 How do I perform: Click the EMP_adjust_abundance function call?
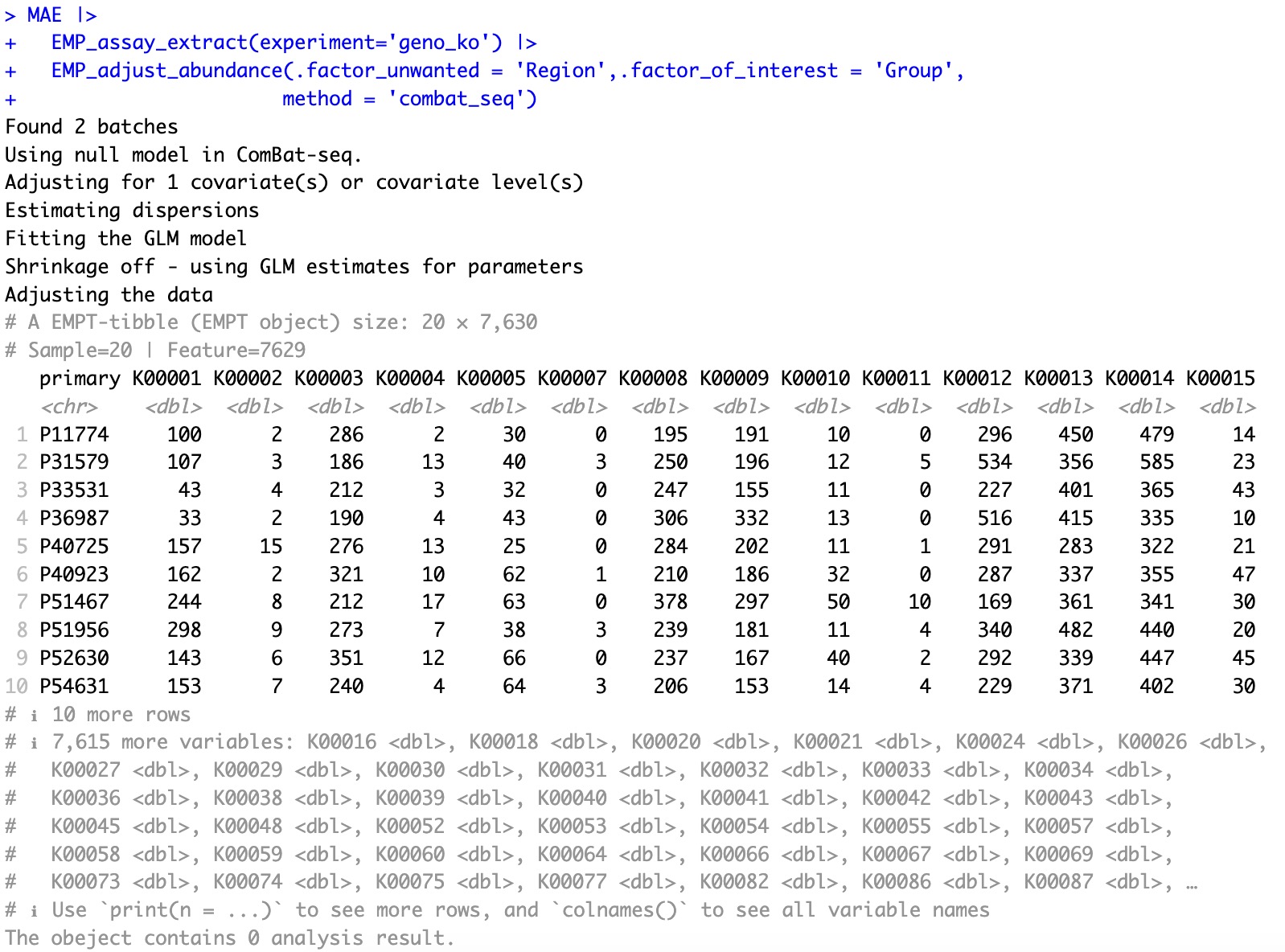[166, 71]
